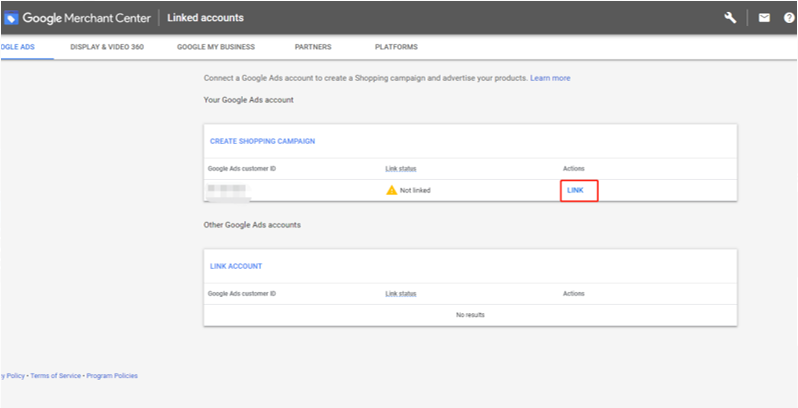Click the Other Google Ads accounts heading

(x=252, y=225)
